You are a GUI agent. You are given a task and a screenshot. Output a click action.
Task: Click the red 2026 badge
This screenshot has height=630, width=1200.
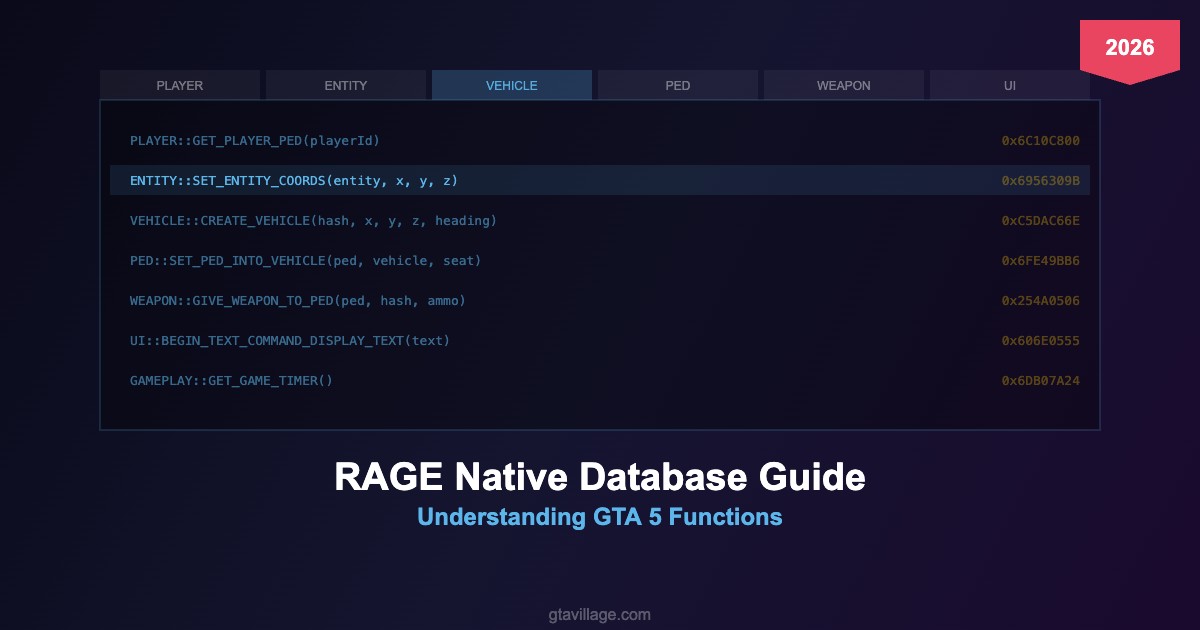click(1130, 48)
